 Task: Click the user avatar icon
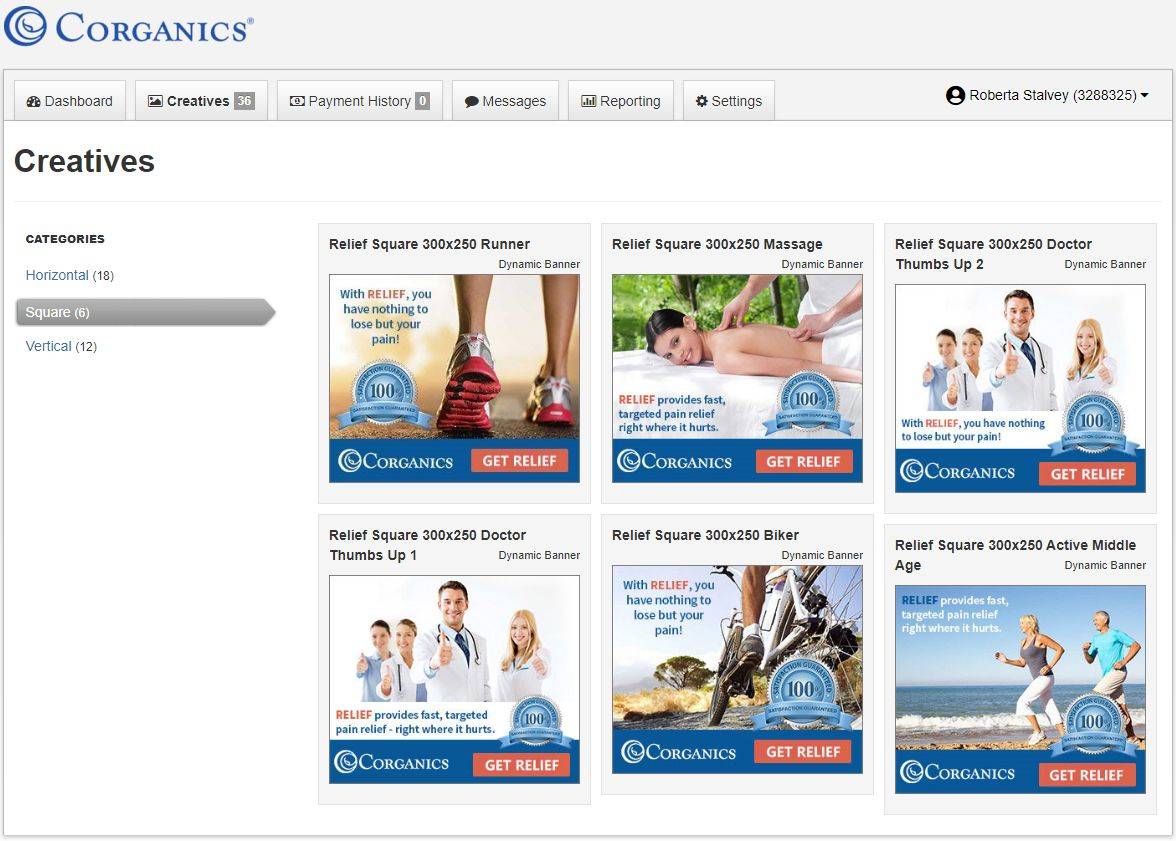(956, 95)
